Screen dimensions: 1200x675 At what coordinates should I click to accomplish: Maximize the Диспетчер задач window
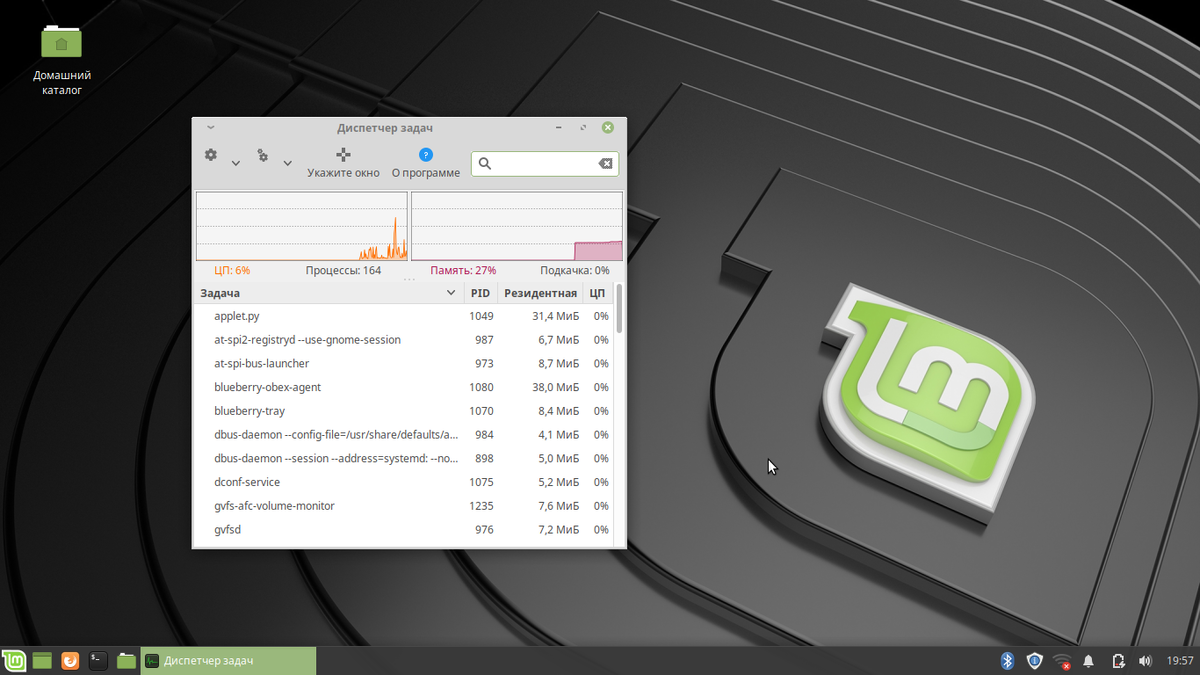coord(584,127)
